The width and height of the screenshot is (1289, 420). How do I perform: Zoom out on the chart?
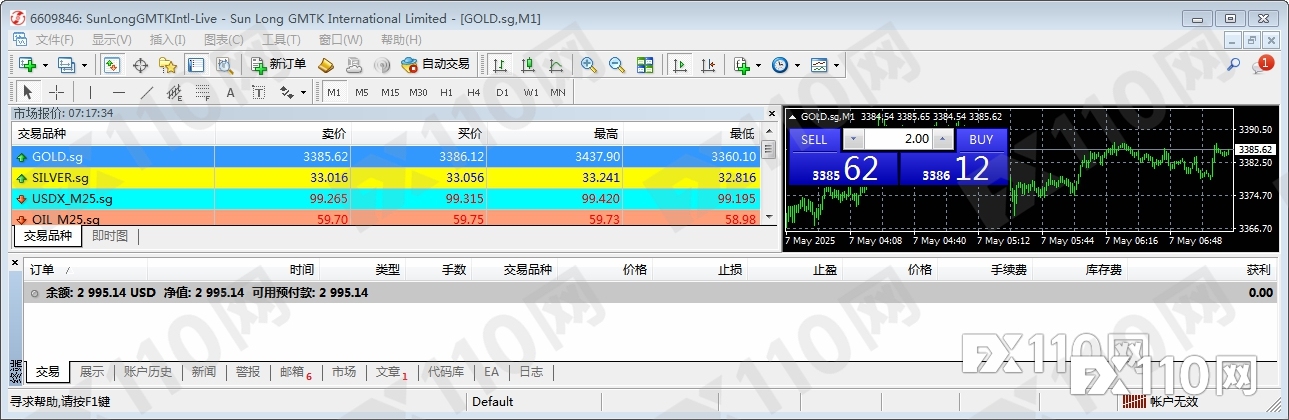pyautogui.click(x=617, y=65)
